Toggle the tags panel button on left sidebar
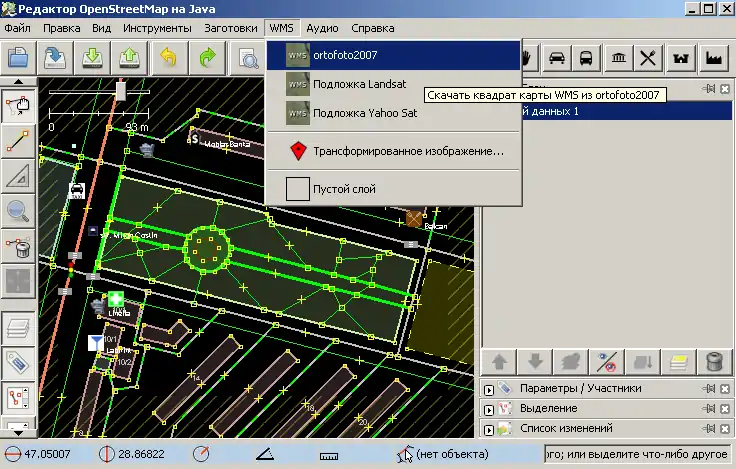 [x=18, y=361]
